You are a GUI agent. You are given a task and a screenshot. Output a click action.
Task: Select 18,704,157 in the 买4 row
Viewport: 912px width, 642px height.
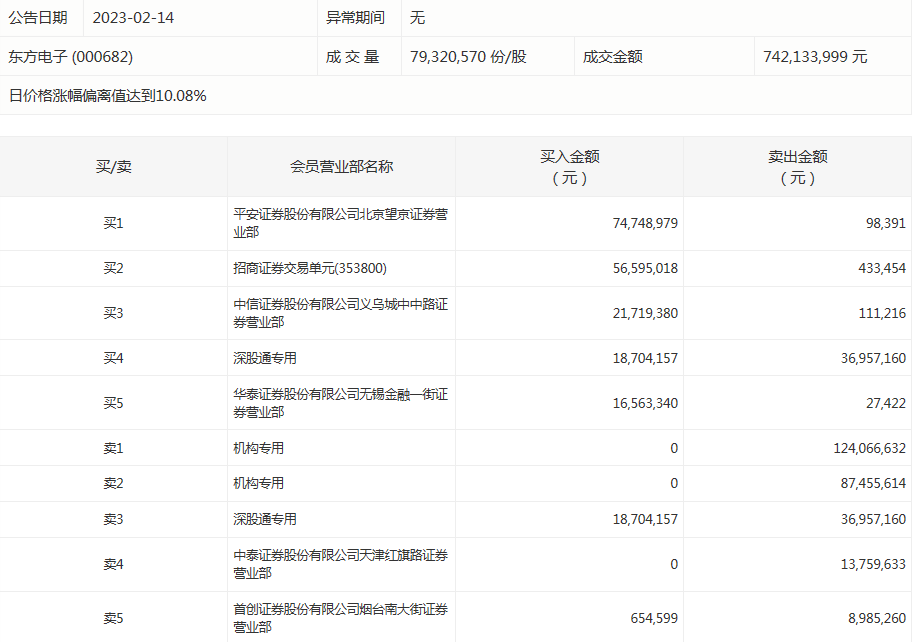point(645,358)
